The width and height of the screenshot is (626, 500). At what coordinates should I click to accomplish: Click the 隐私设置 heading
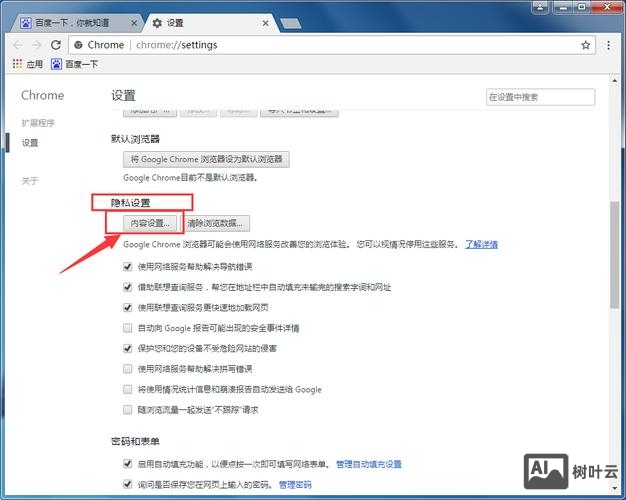pos(130,203)
